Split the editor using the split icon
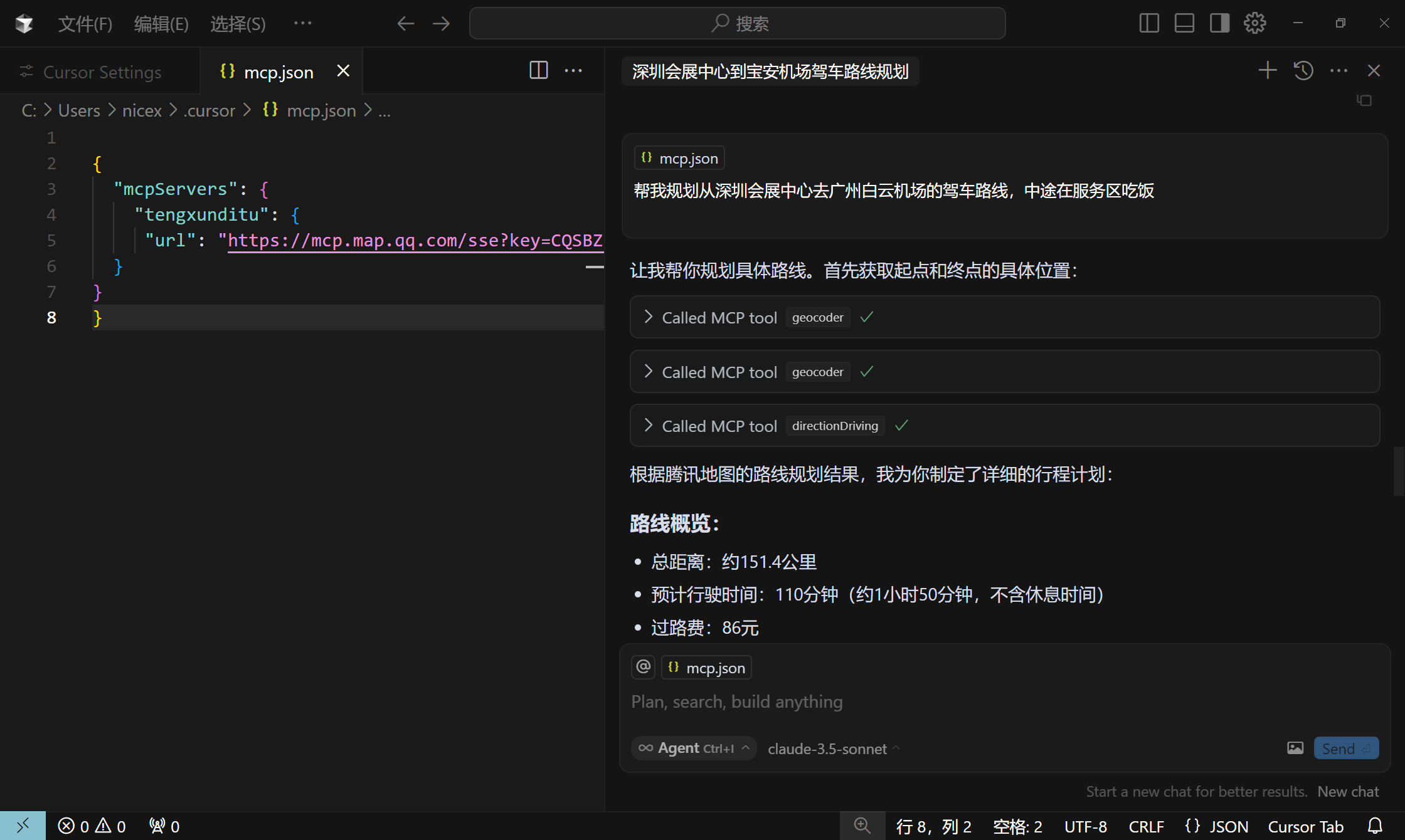The height and width of the screenshot is (840, 1405). [x=538, y=70]
